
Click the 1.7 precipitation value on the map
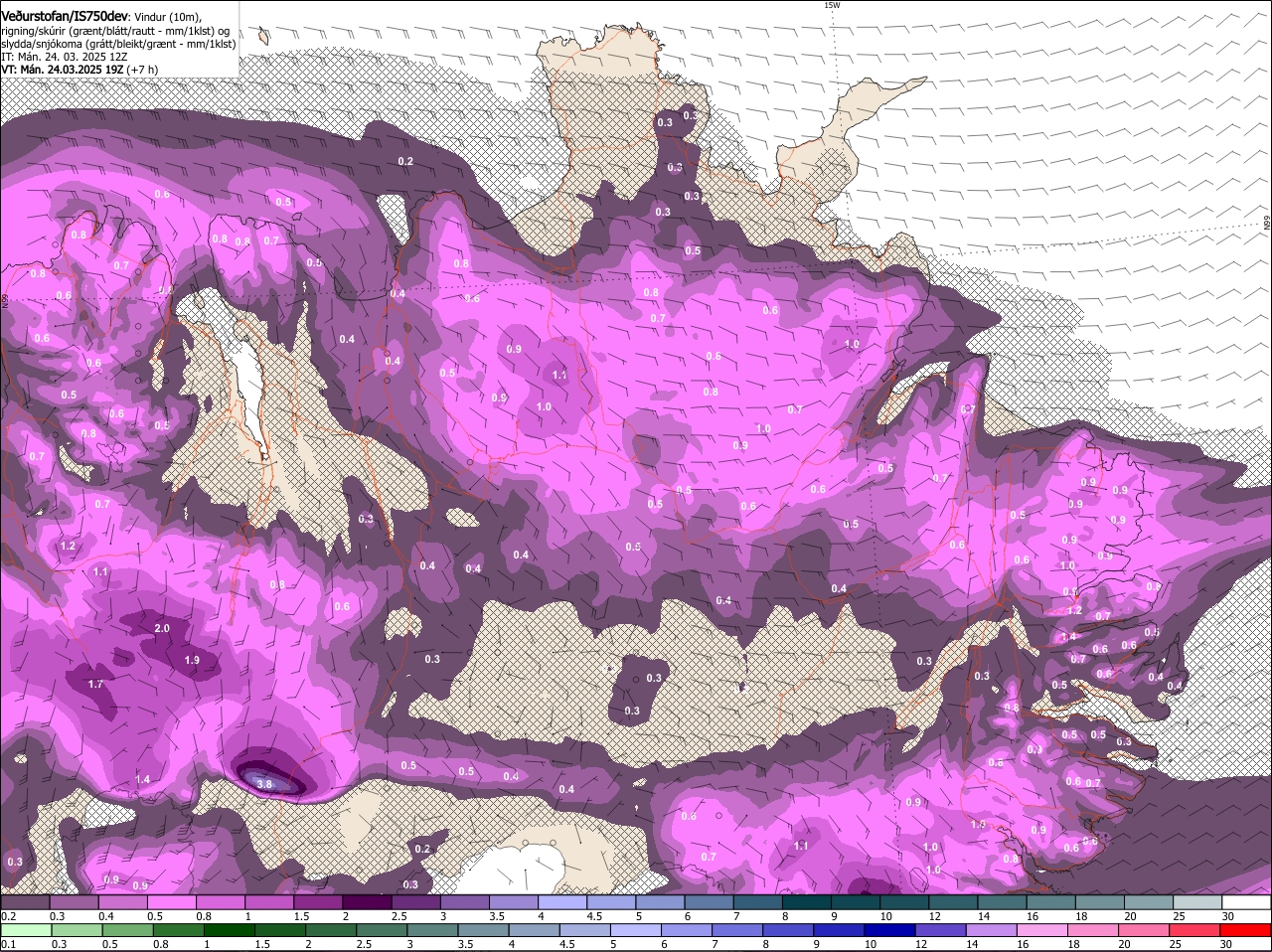click(x=95, y=684)
